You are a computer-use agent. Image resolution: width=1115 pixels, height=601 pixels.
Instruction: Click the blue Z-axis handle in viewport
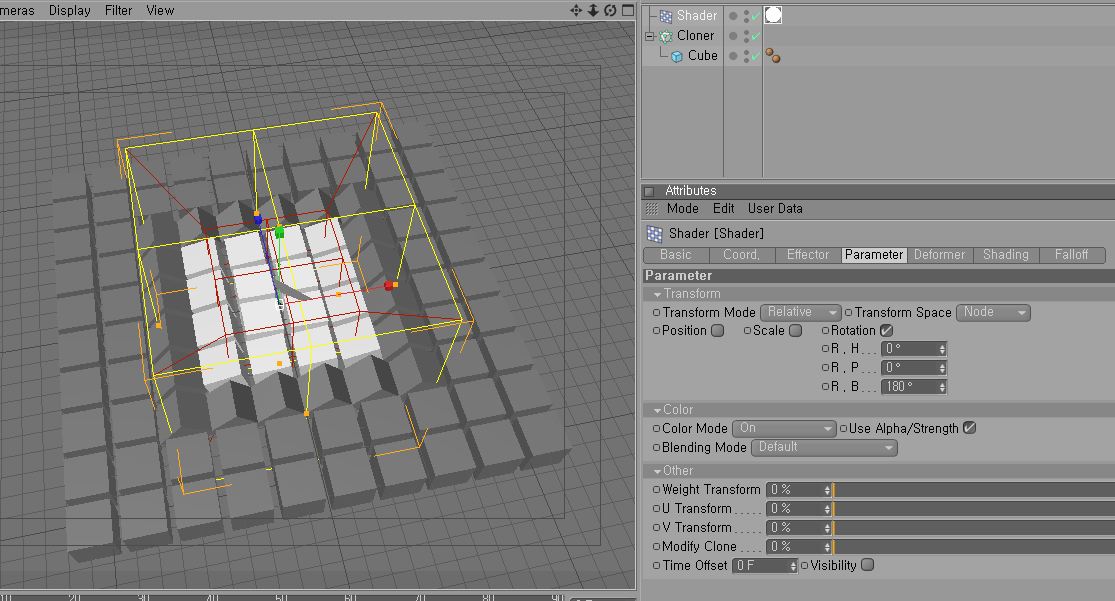[257, 219]
